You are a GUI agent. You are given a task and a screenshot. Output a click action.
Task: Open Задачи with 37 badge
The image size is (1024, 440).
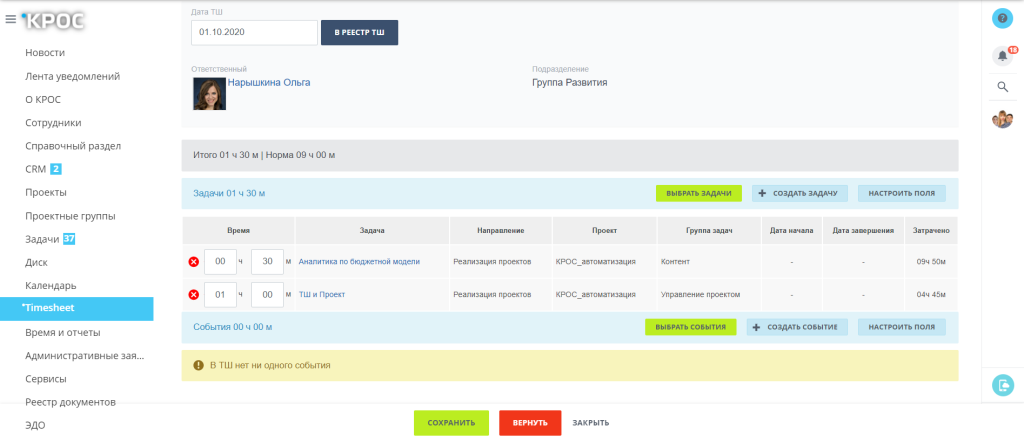[50, 240]
